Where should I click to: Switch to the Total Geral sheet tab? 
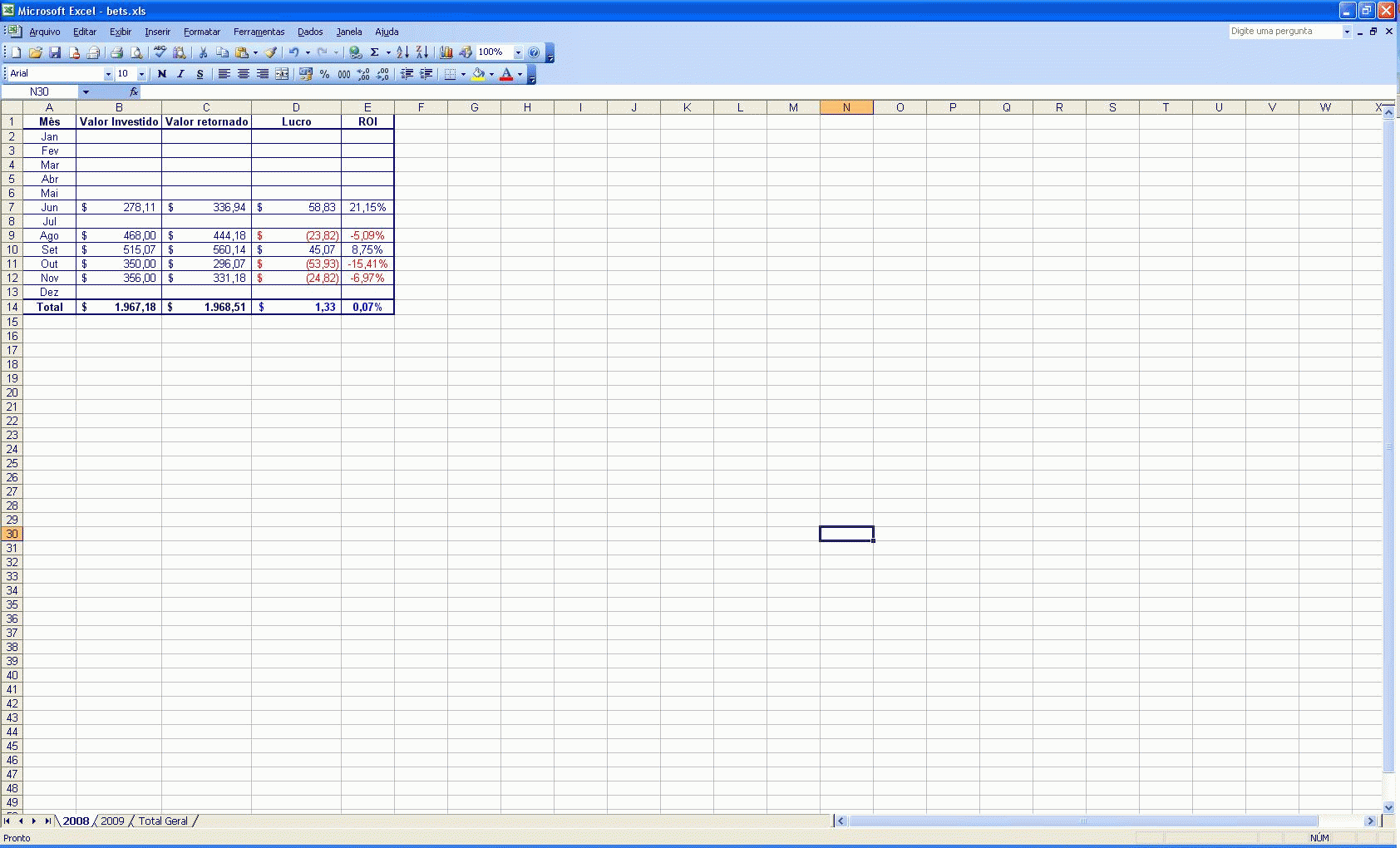[x=163, y=821]
